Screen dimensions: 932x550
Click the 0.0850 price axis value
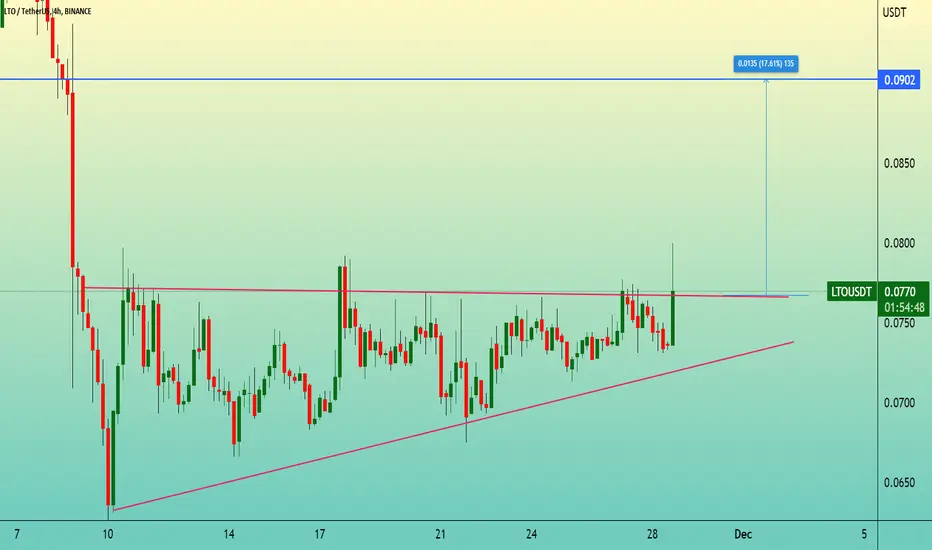point(899,164)
